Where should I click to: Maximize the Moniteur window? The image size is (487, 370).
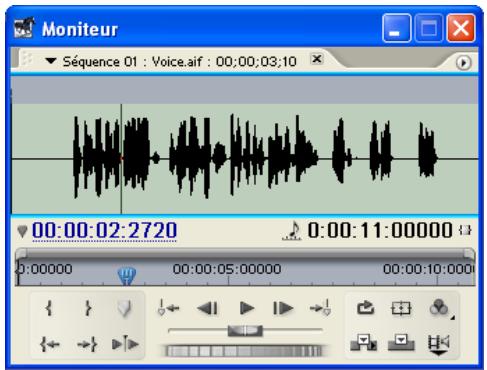point(429,28)
